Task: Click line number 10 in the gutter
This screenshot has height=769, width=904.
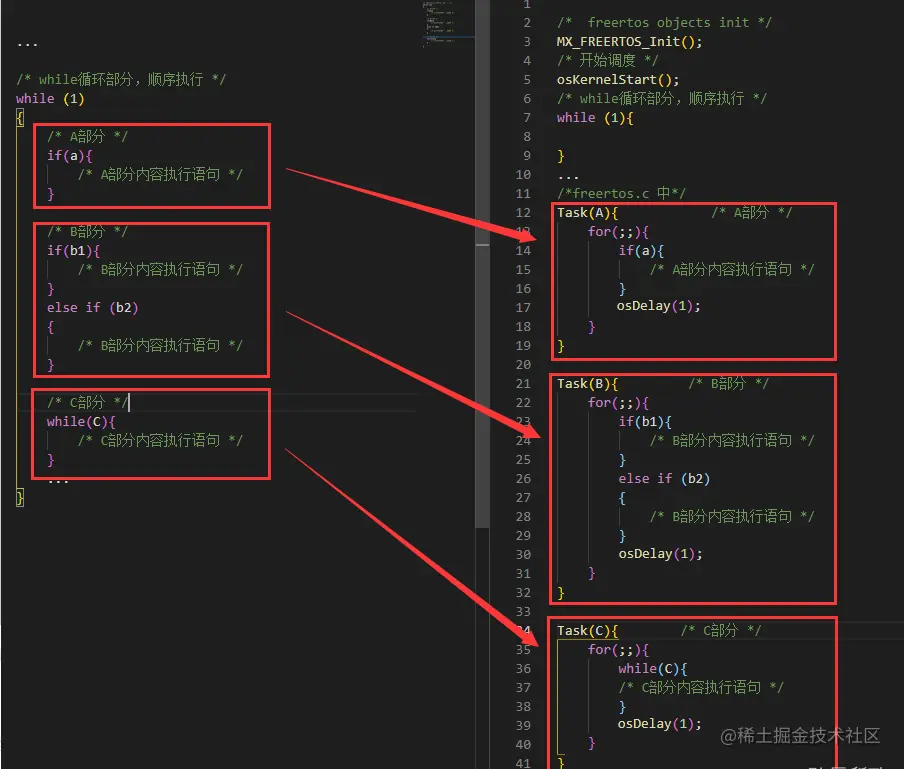Action: pos(523,175)
